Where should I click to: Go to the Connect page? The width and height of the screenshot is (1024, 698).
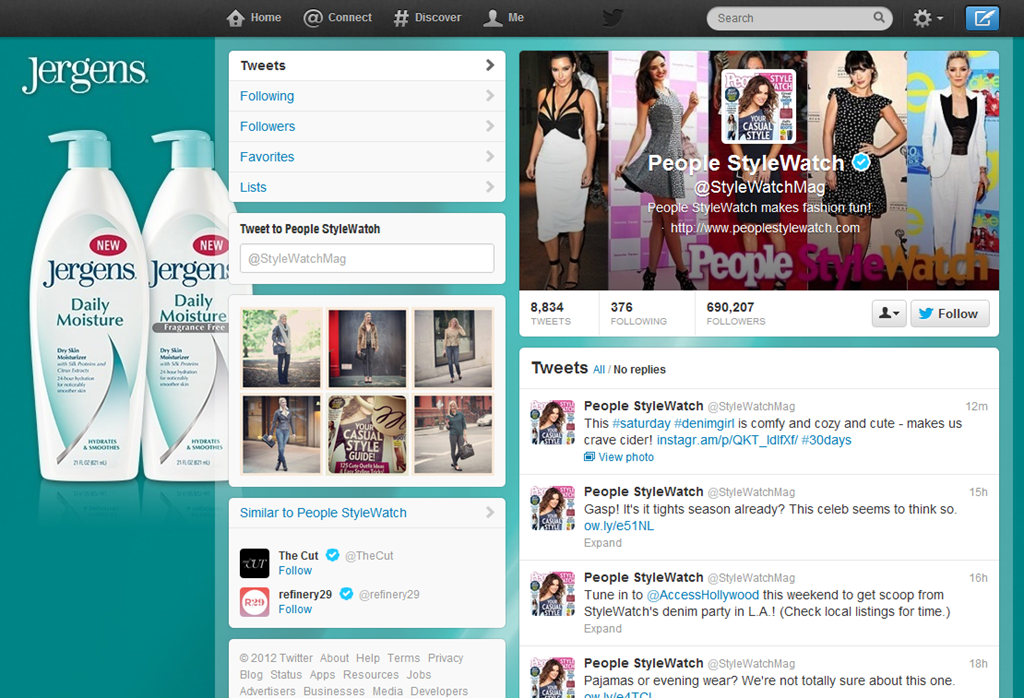point(338,18)
